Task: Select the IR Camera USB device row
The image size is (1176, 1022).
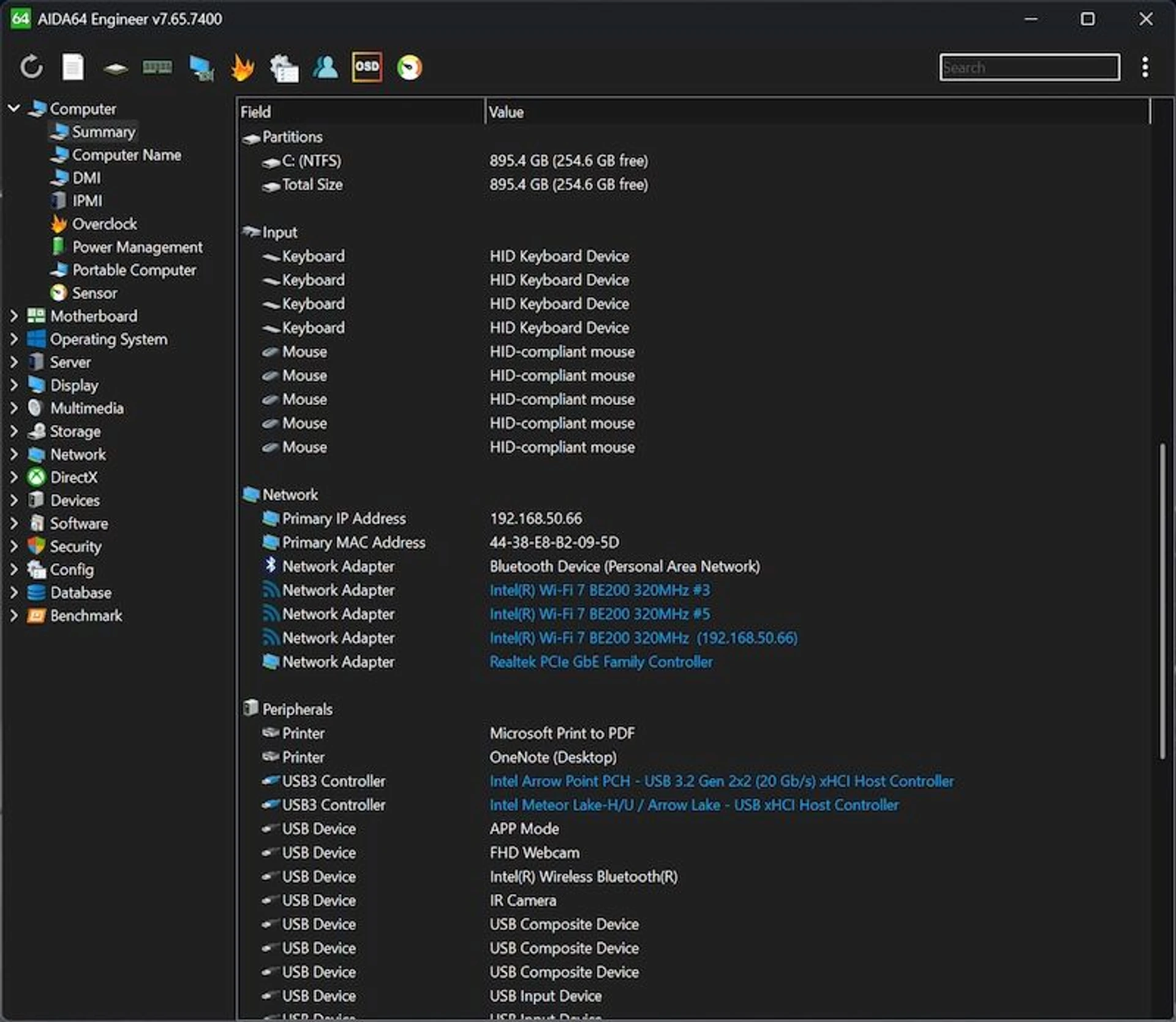Action: (x=693, y=901)
